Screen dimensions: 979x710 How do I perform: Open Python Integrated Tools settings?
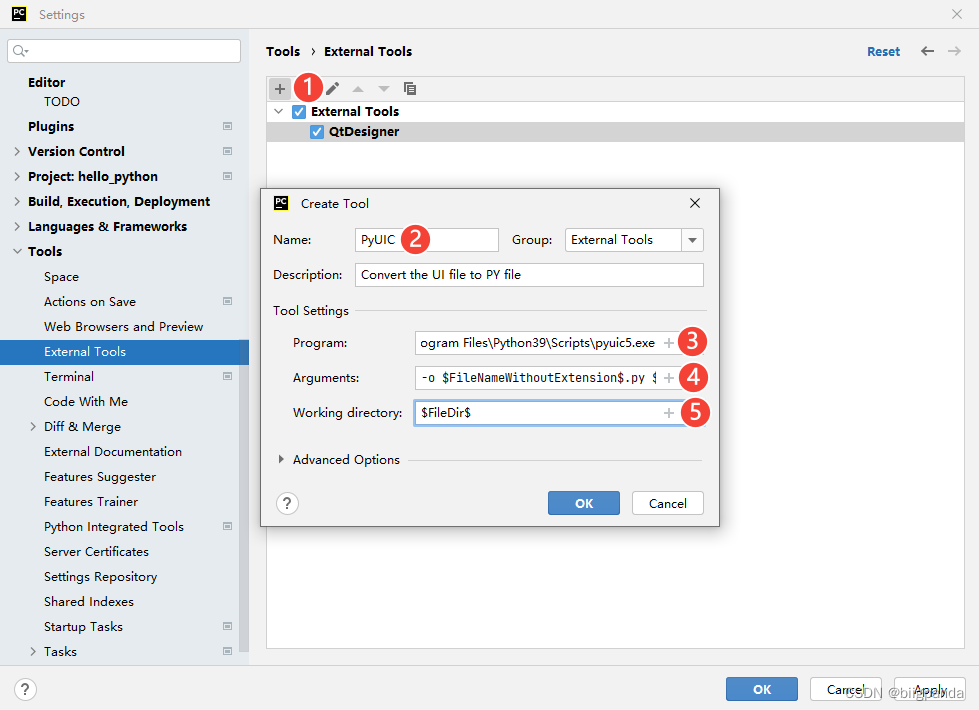(113, 527)
